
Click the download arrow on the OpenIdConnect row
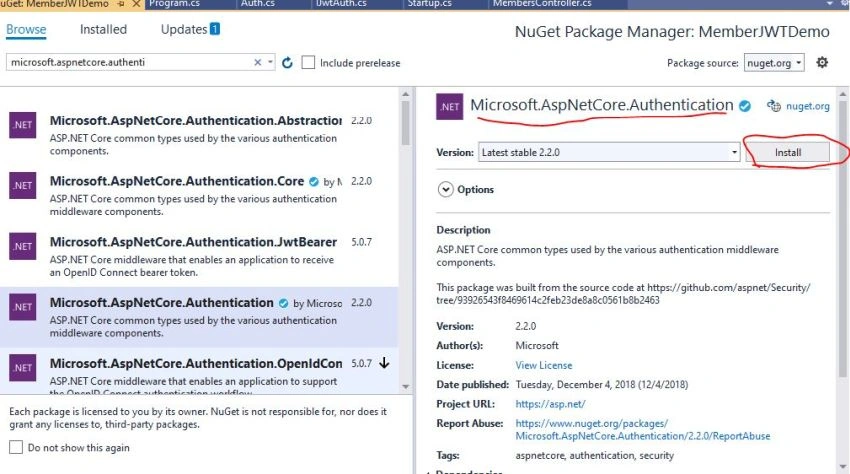(384, 363)
